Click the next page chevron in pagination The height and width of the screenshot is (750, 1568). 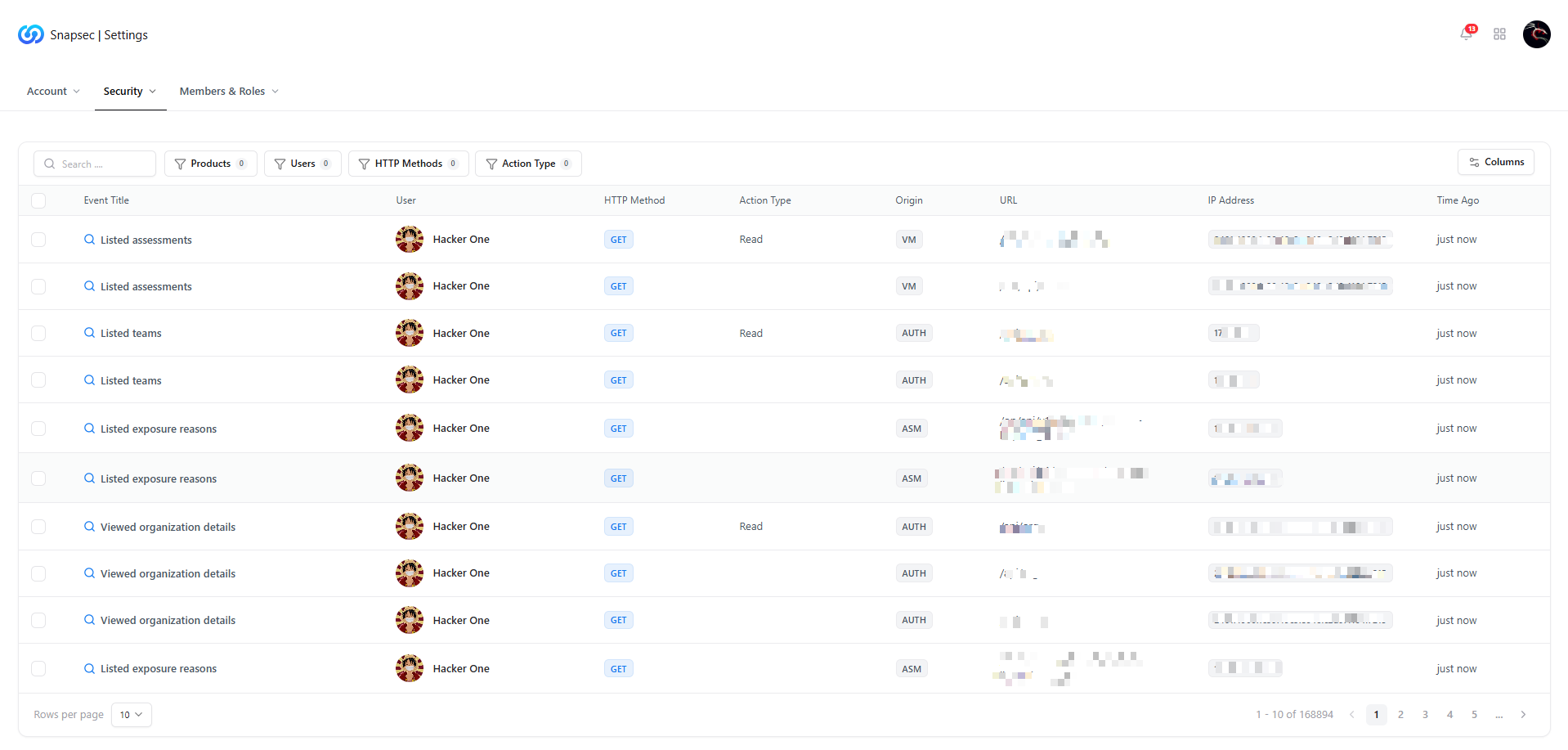pos(1523,714)
